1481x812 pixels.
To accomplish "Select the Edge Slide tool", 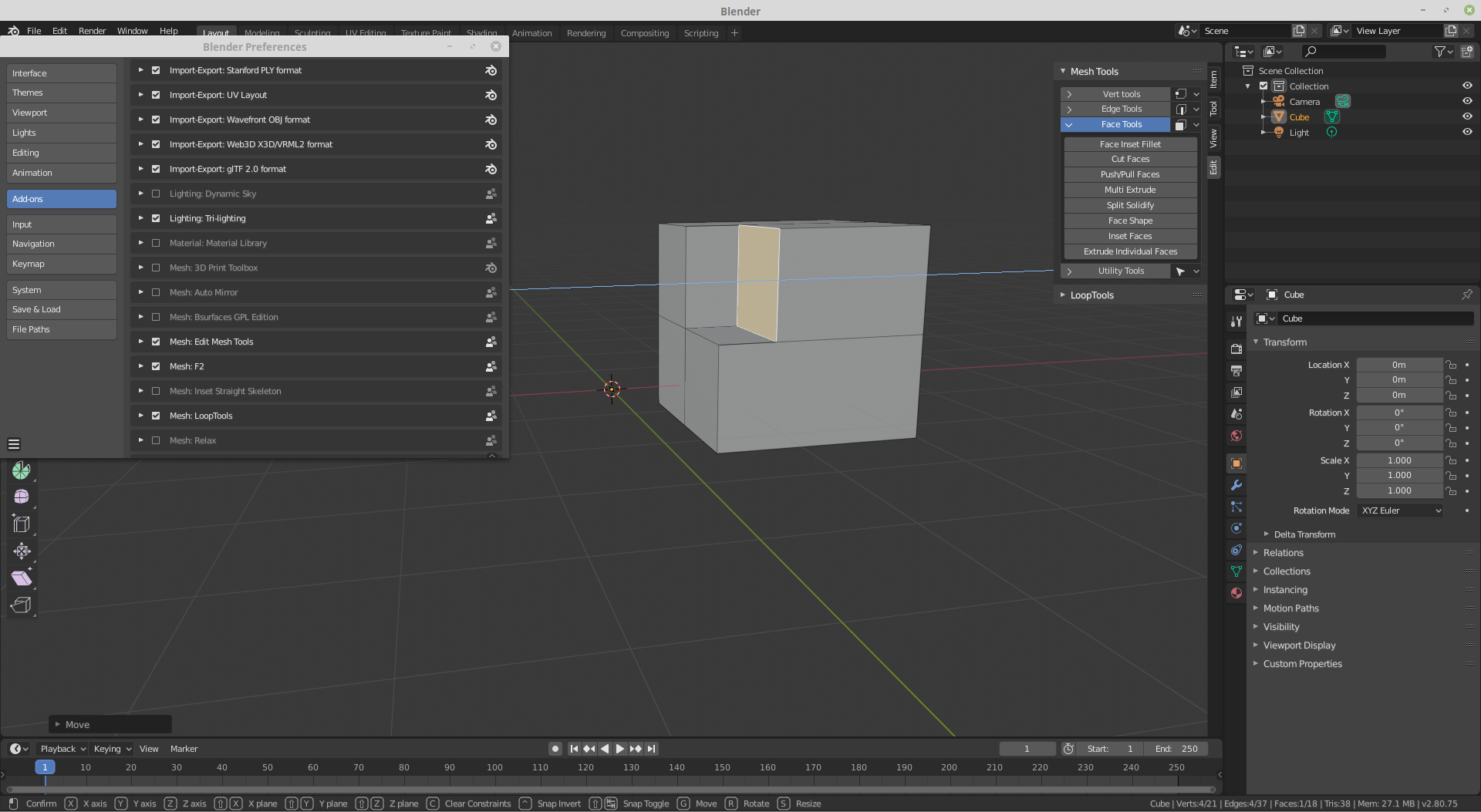I will click(22, 524).
